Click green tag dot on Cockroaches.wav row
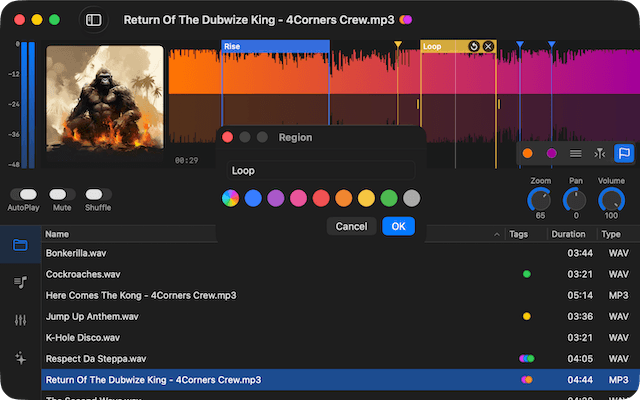Screen dimensions: 640x400 pyautogui.click(x=527, y=274)
